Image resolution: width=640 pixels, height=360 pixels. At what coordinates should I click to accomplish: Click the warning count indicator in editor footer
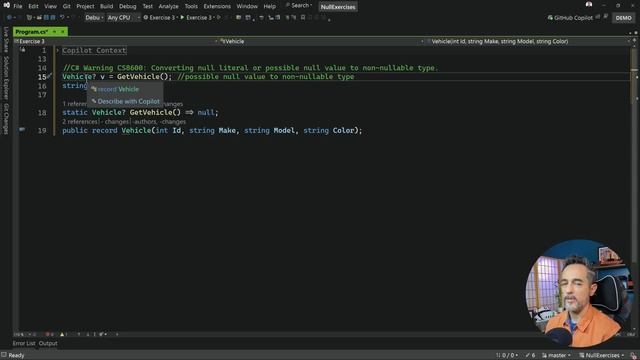(x=63, y=334)
